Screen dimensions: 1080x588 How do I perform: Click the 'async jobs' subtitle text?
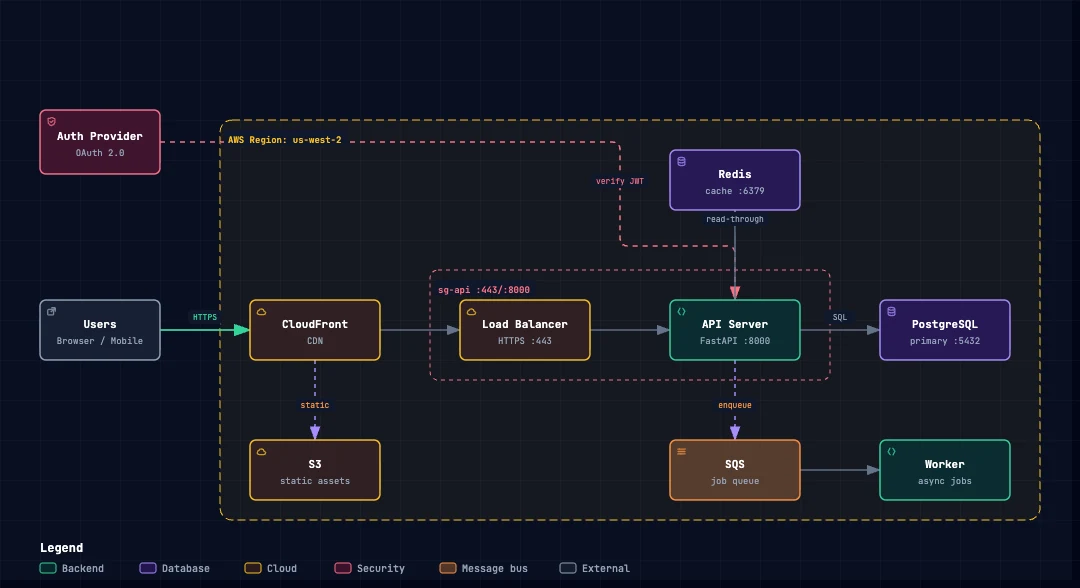tap(945, 481)
